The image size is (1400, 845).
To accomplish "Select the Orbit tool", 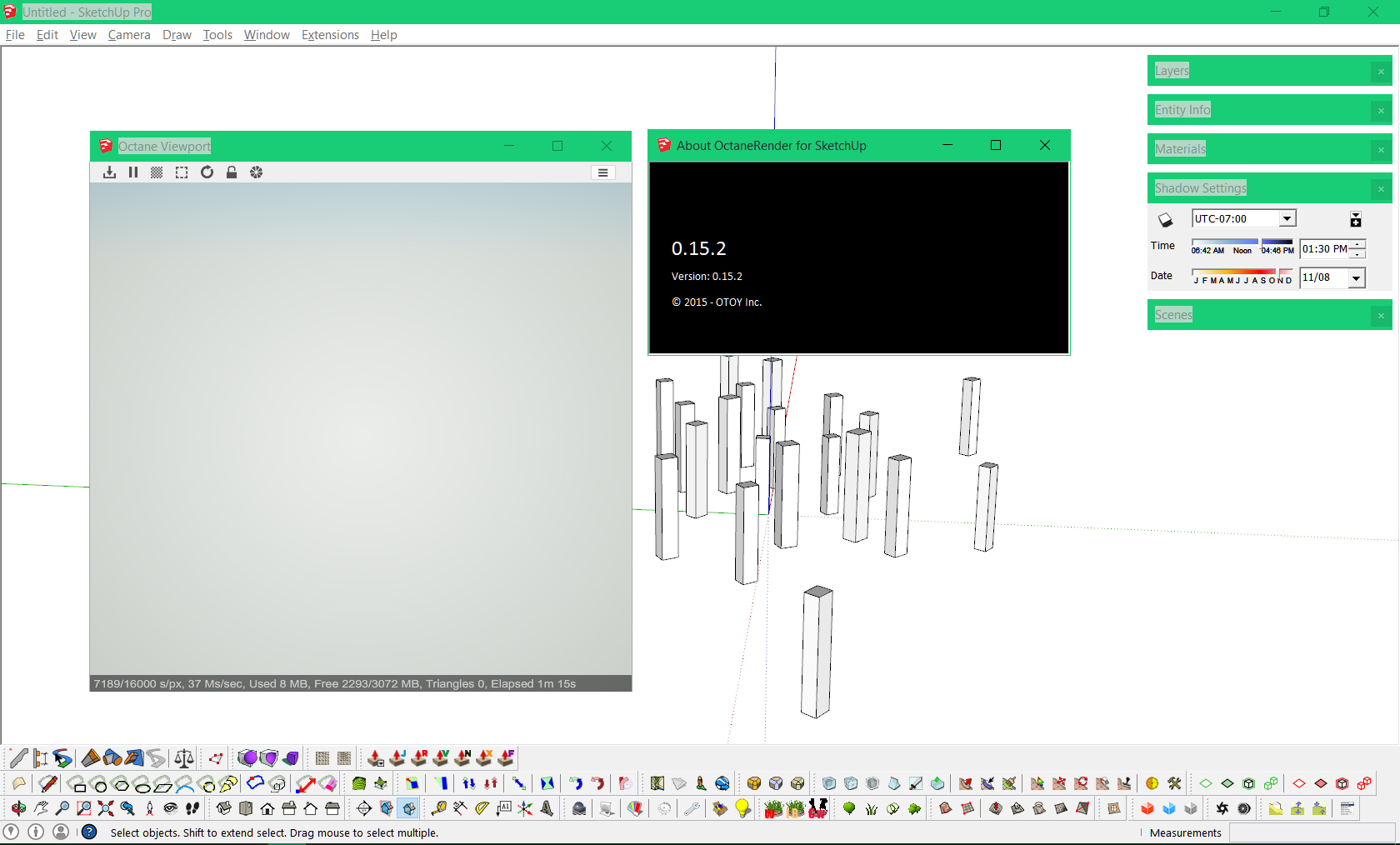I will click(18, 808).
